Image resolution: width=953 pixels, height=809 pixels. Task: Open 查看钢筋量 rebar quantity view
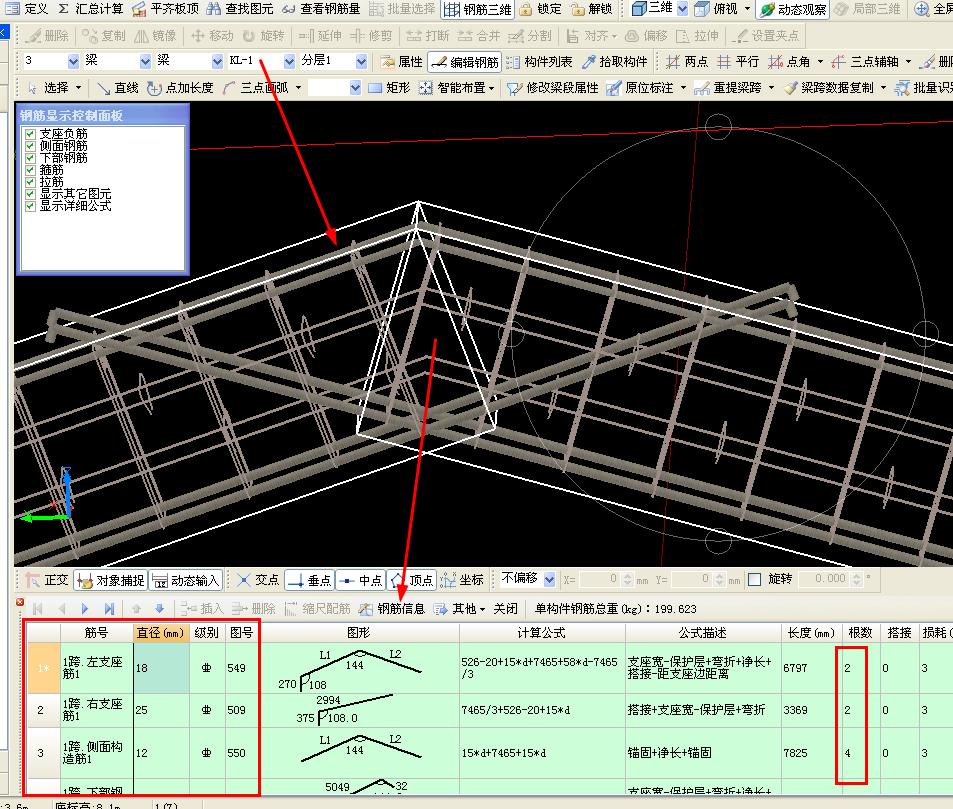[322, 9]
